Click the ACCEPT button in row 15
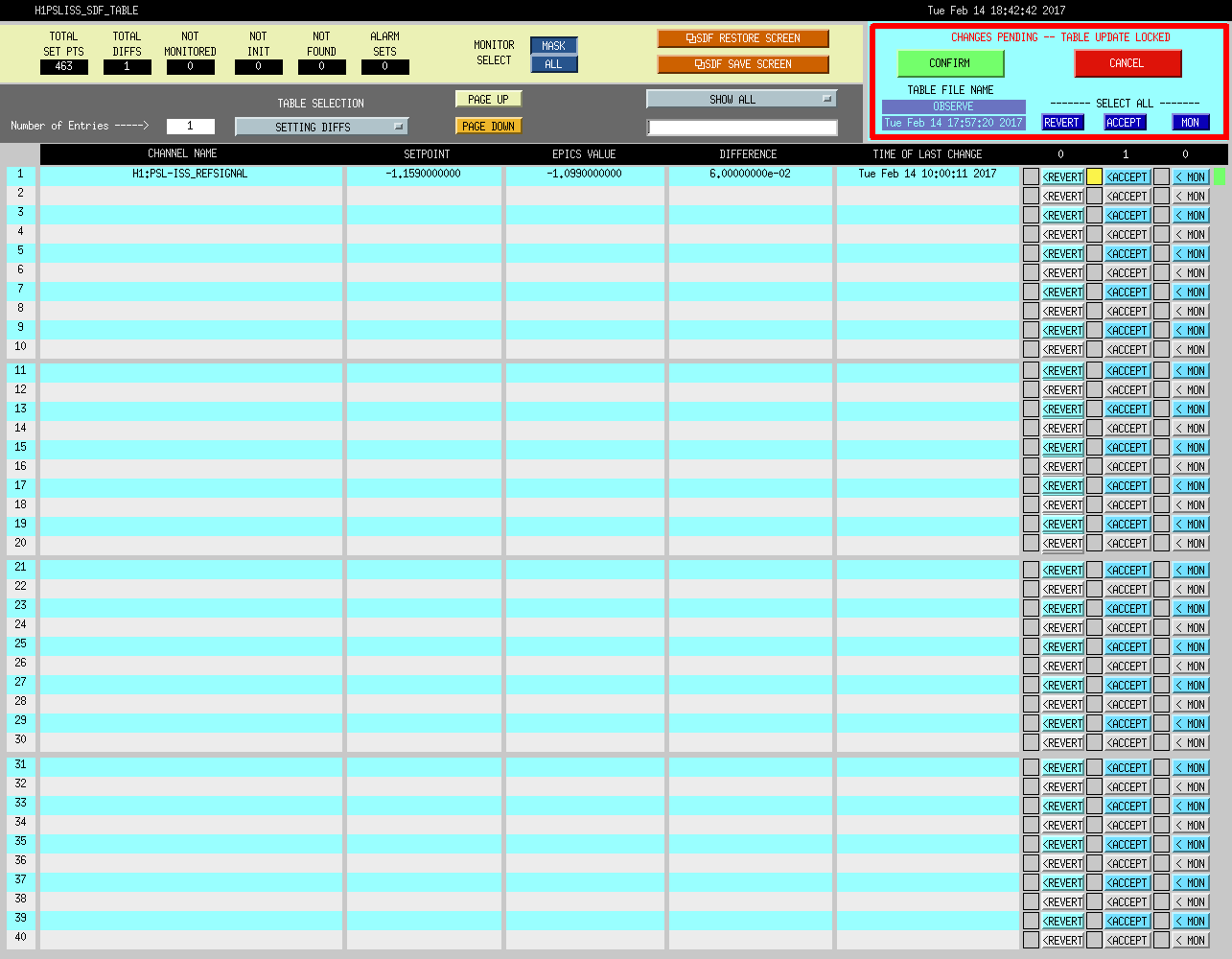Viewport: 1232px width, 959px height. (1127, 448)
